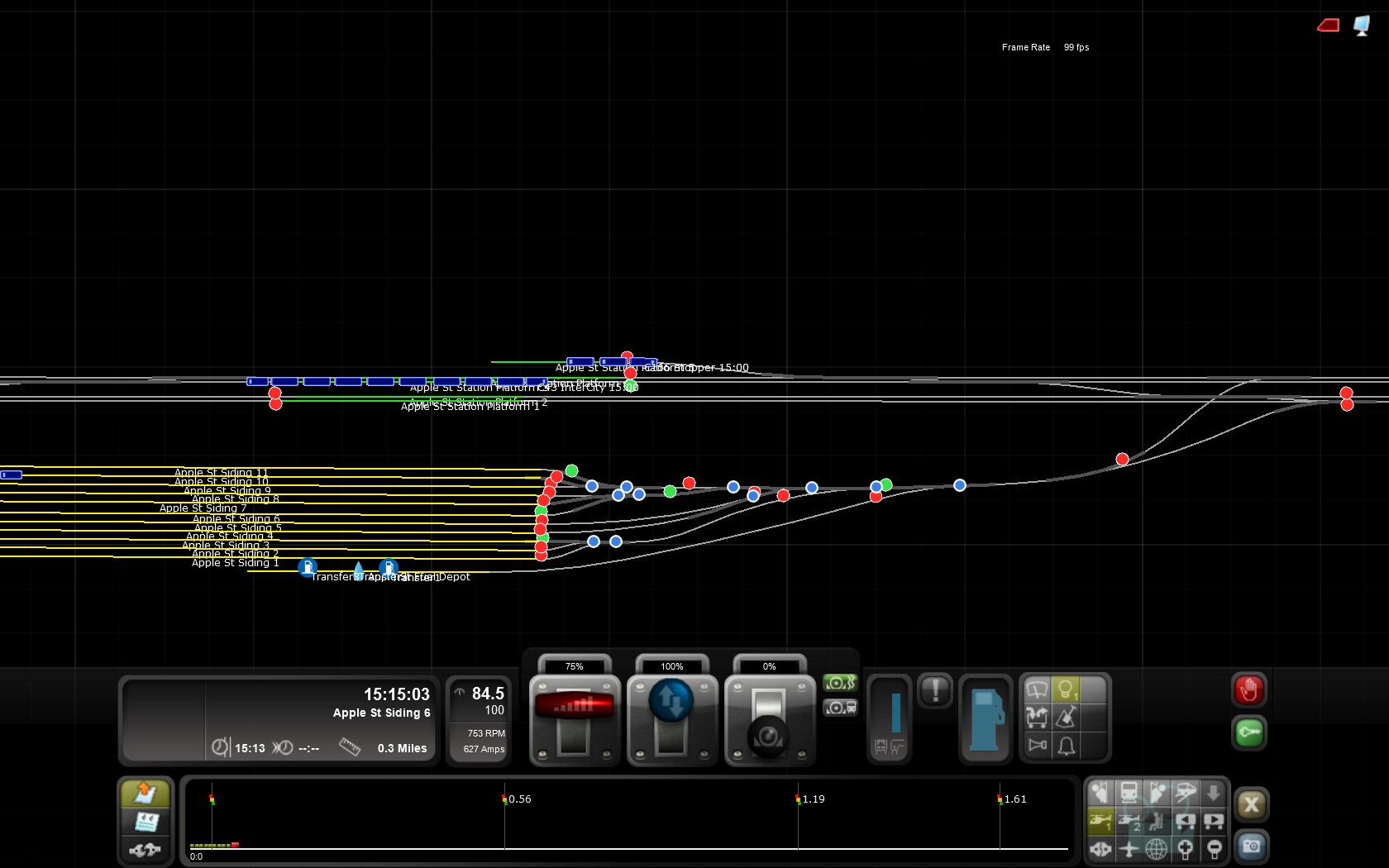The height and width of the screenshot is (868, 1389).
Task: Click the Apple St Siding 11 label
Action: pos(221,472)
